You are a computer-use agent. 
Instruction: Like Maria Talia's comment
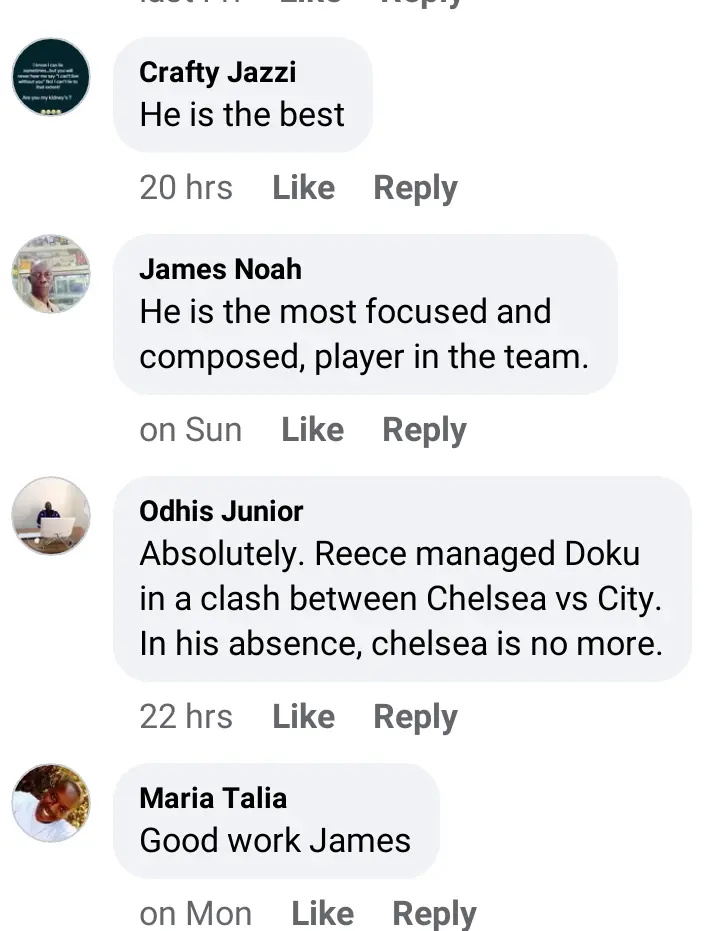tap(322, 913)
